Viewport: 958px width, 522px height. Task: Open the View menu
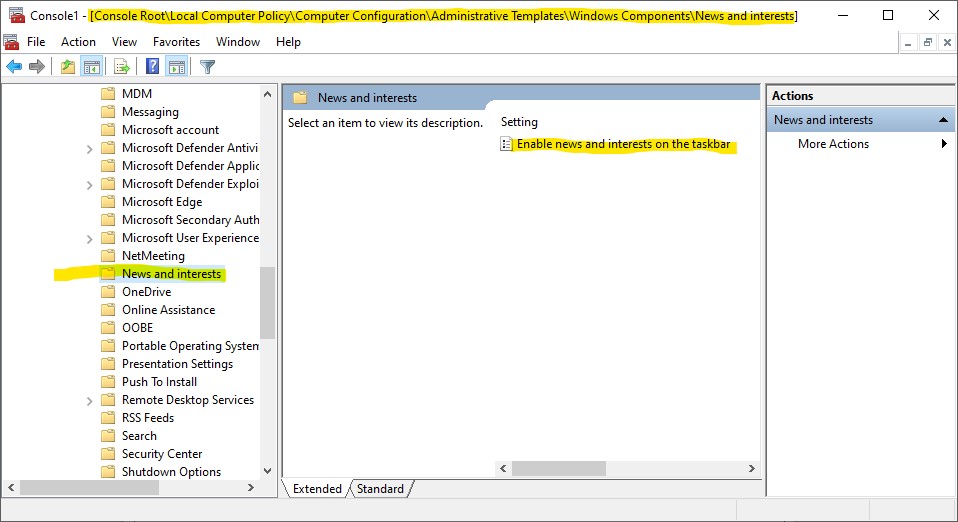pyautogui.click(x=124, y=42)
